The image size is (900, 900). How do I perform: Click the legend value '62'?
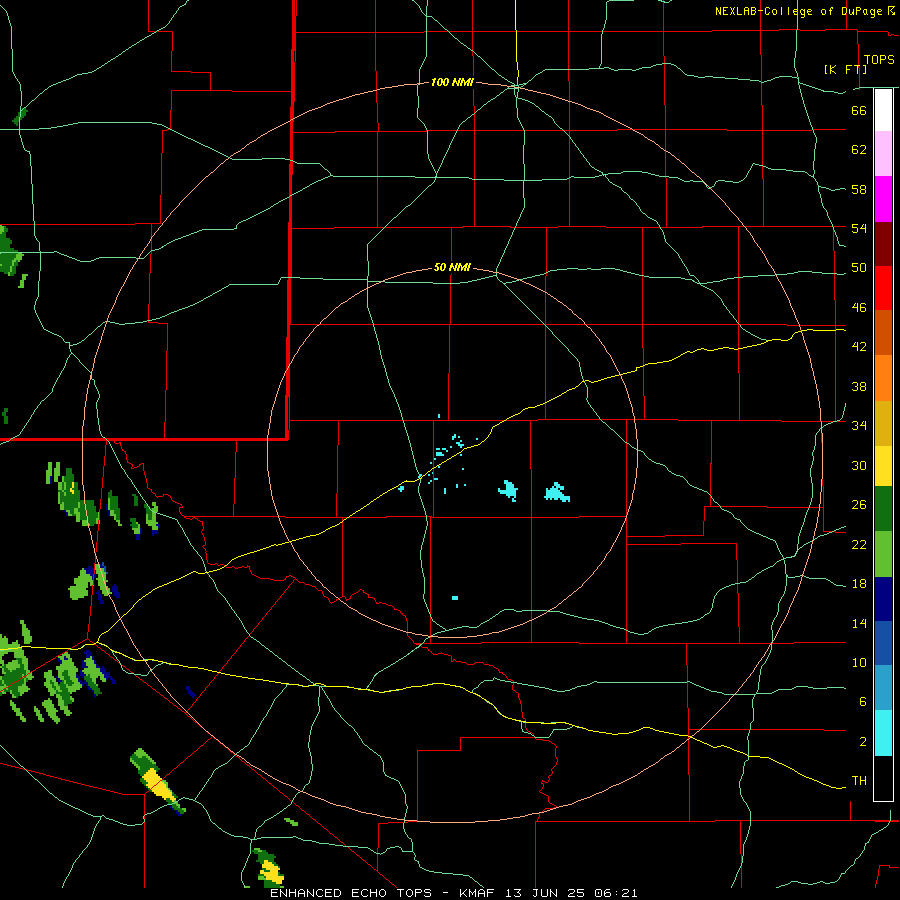coord(859,150)
